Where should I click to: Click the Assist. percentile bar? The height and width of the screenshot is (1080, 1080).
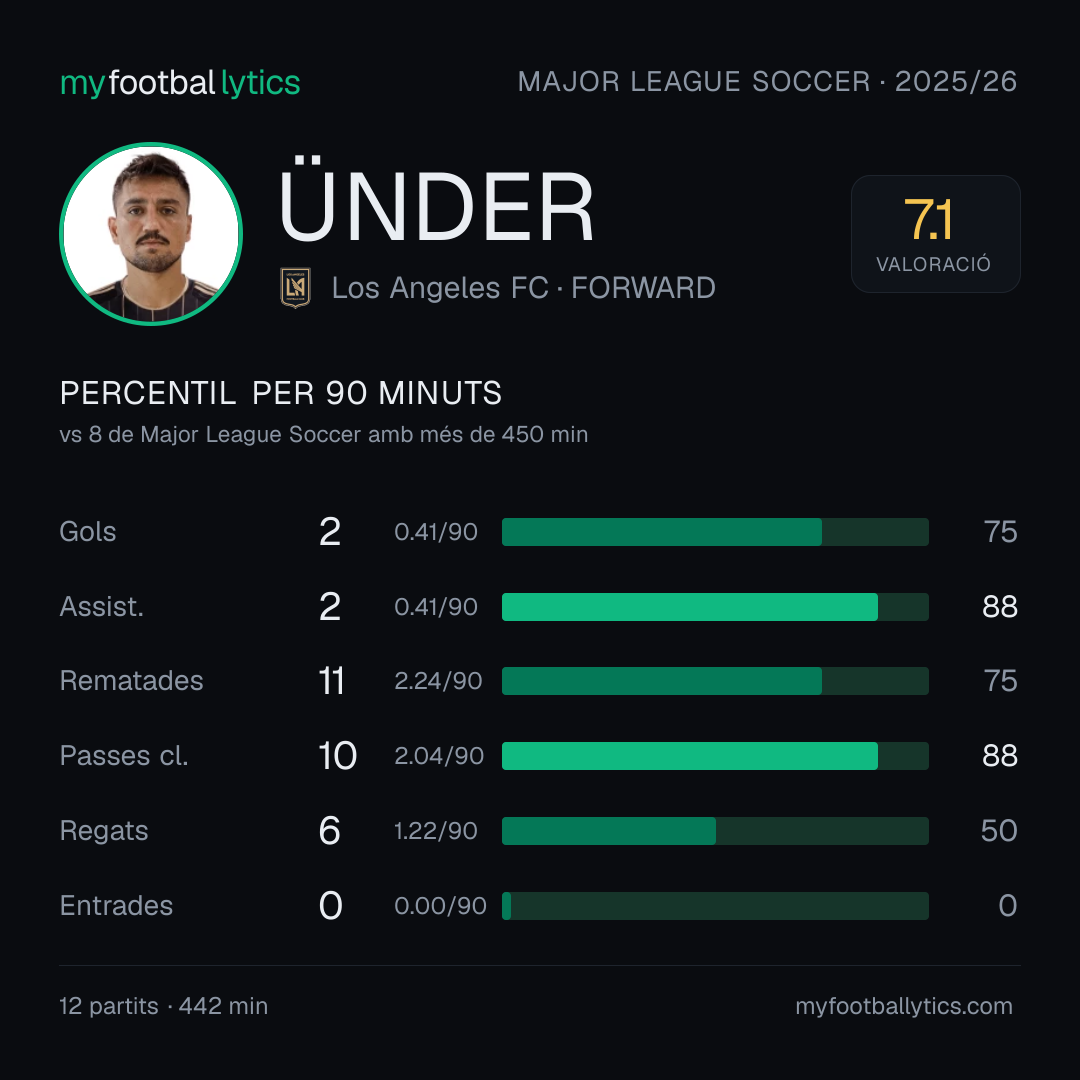pyautogui.click(x=715, y=607)
